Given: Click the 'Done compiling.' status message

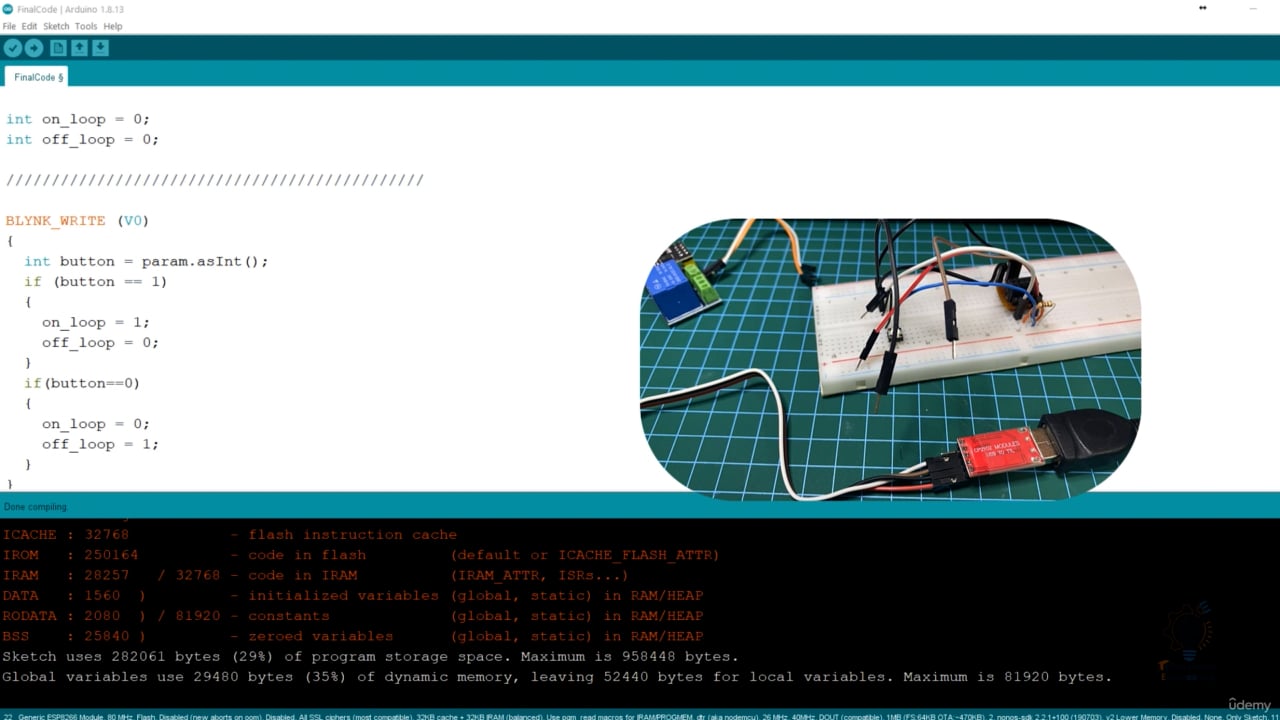Looking at the screenshot, I should click(36, 507).
